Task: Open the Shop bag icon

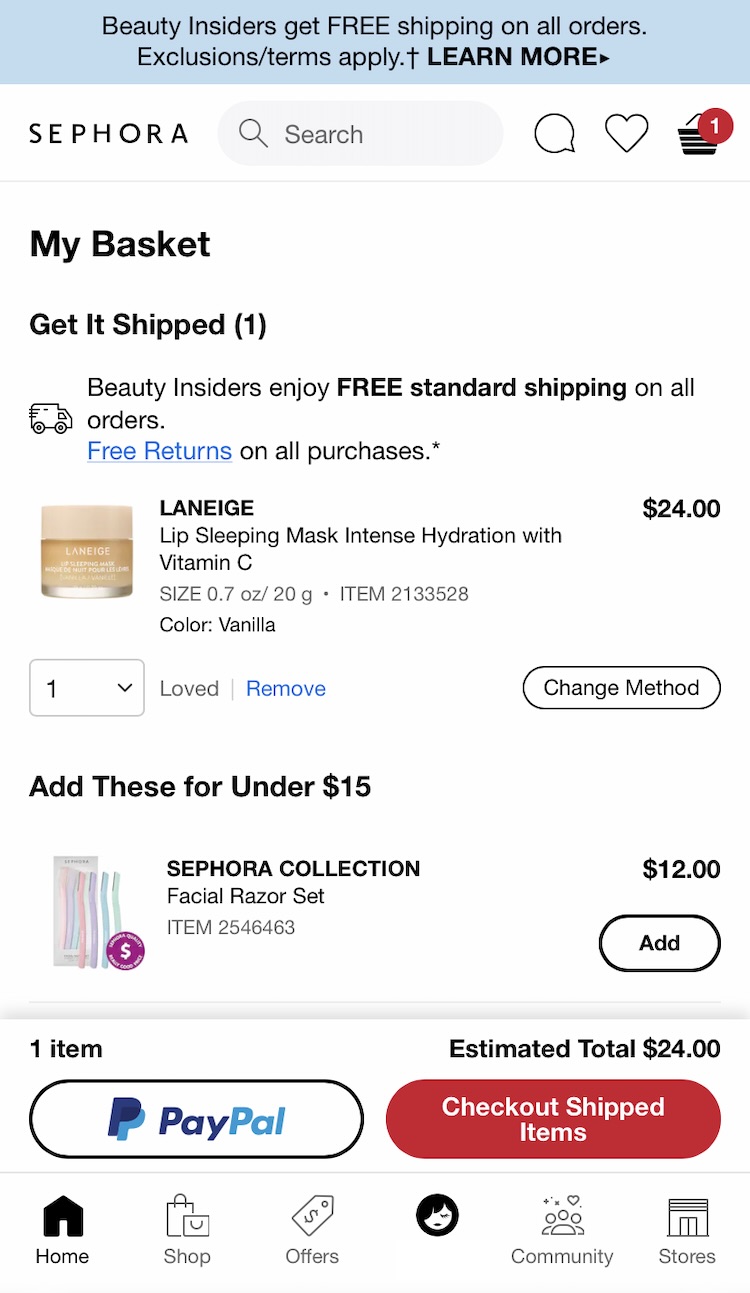Action: tap(187, 1230)
